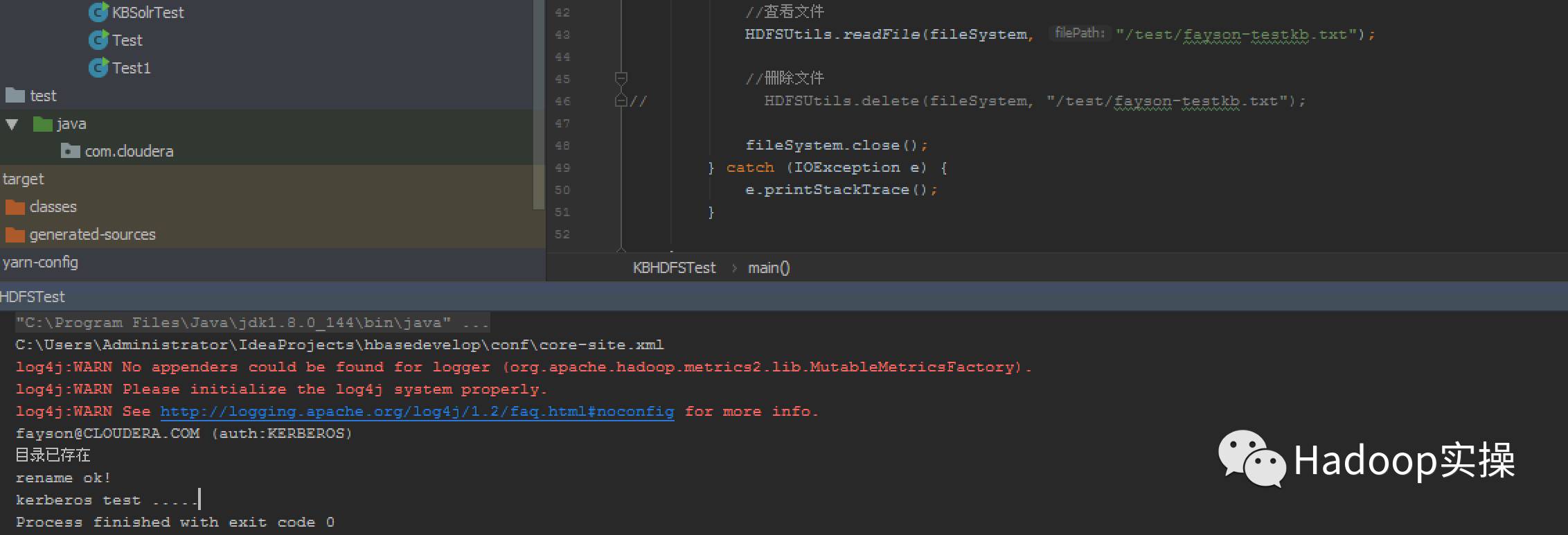Click the 'kerberos test .....' output line
The height and width of the screenshot is (535, 1568).
pos(107,500)
